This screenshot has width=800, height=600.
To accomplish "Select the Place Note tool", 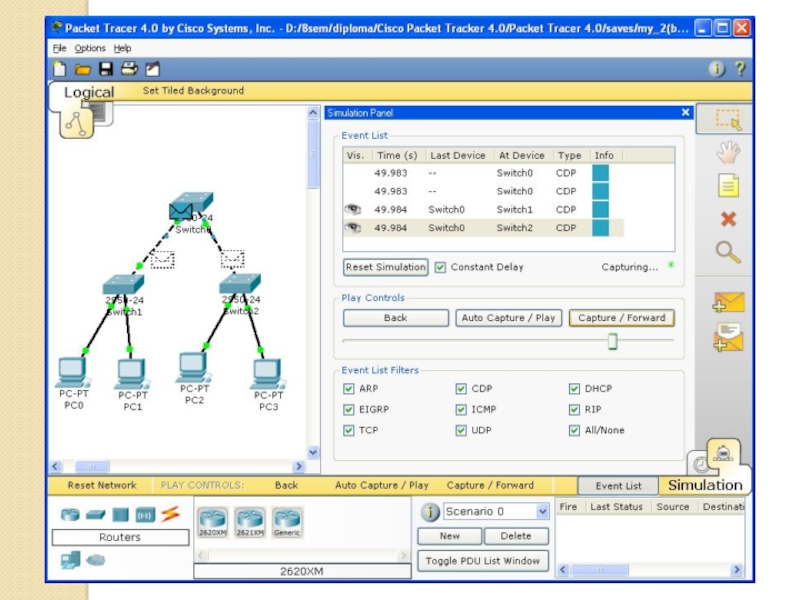I will coord(728,186).
